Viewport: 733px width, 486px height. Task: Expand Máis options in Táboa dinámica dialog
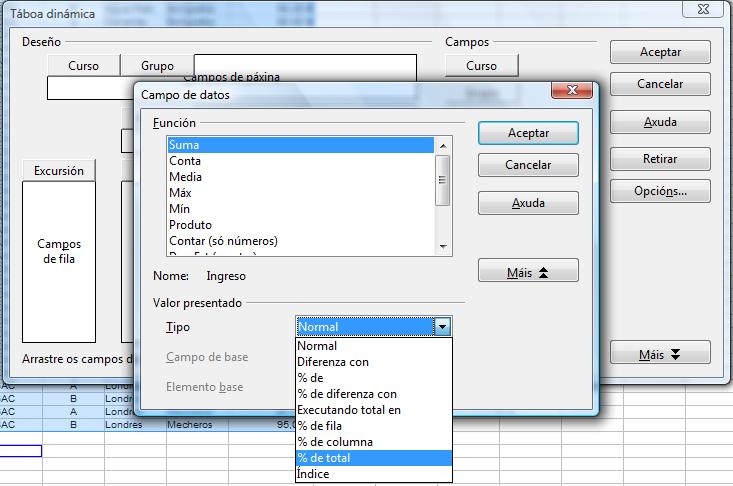point(660,353)
